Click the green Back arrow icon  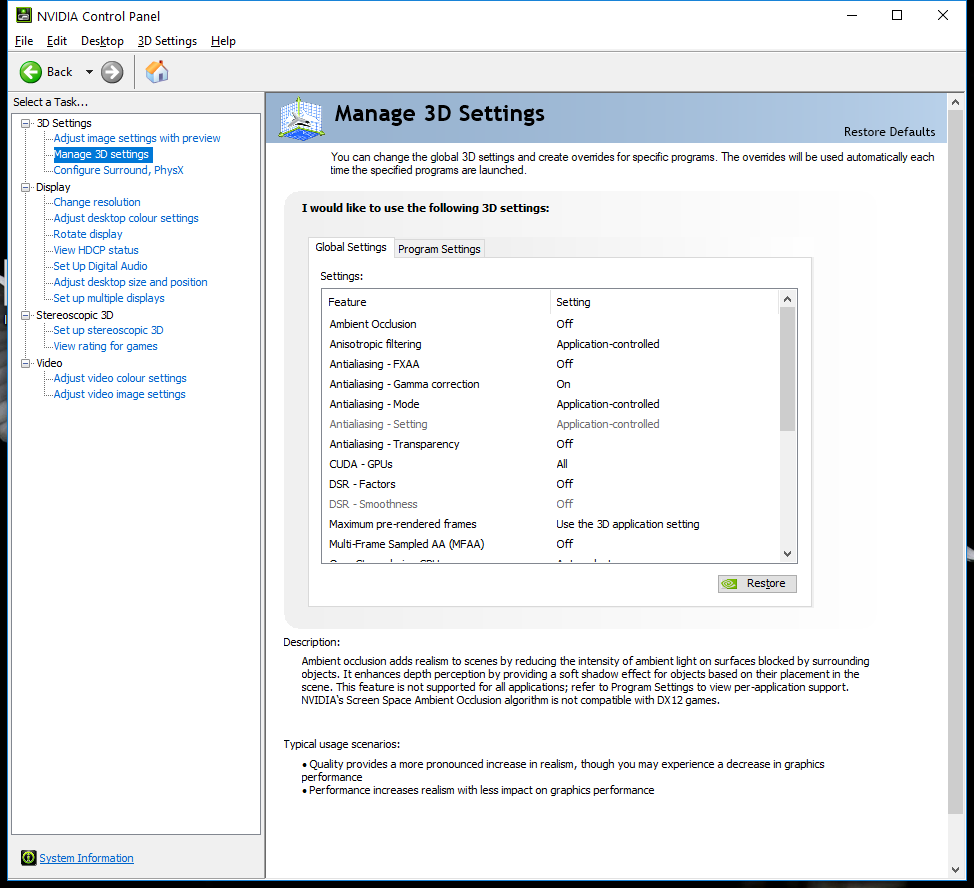(30, 72)
